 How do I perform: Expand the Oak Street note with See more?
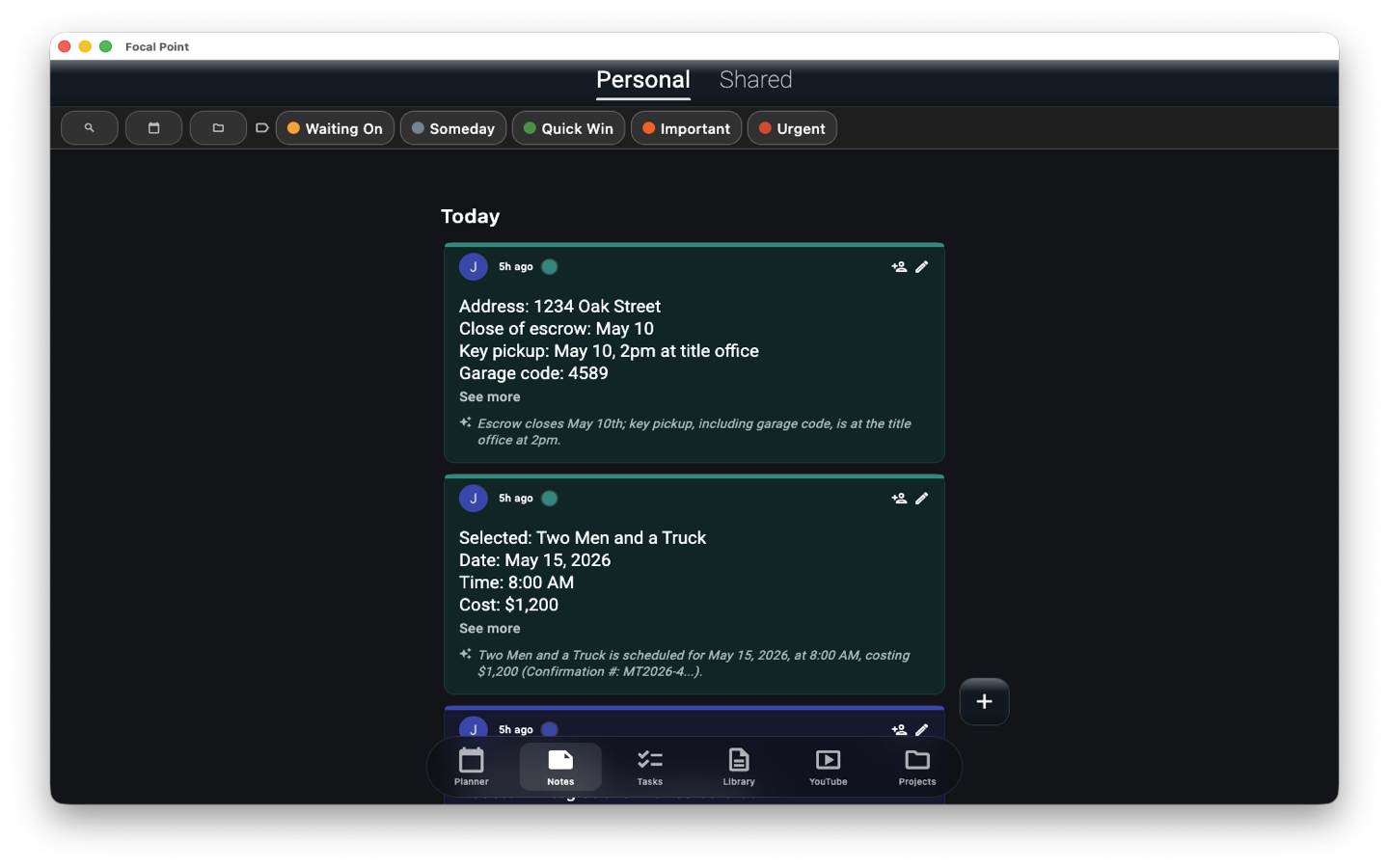489,396
